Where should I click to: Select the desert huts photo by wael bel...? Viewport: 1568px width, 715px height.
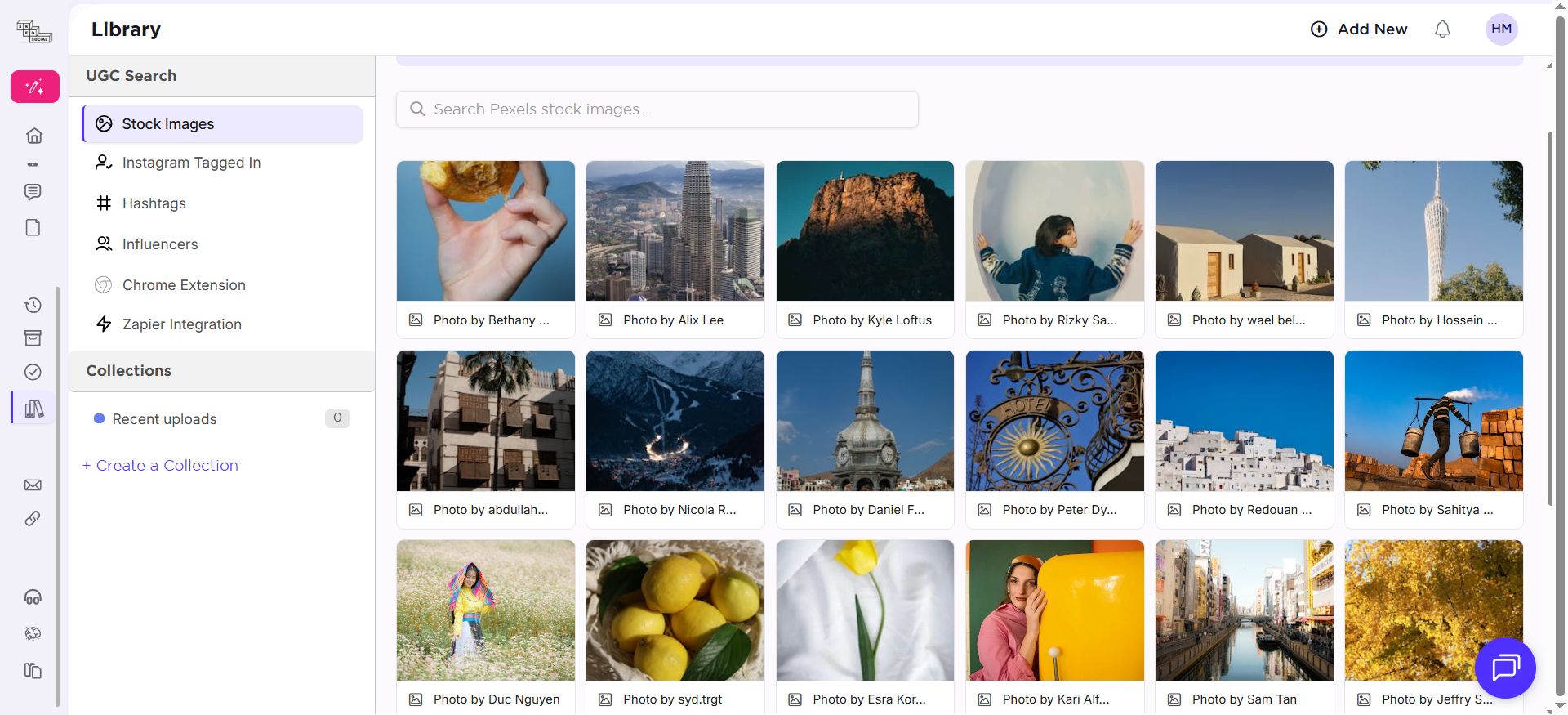click(1245, 231)
